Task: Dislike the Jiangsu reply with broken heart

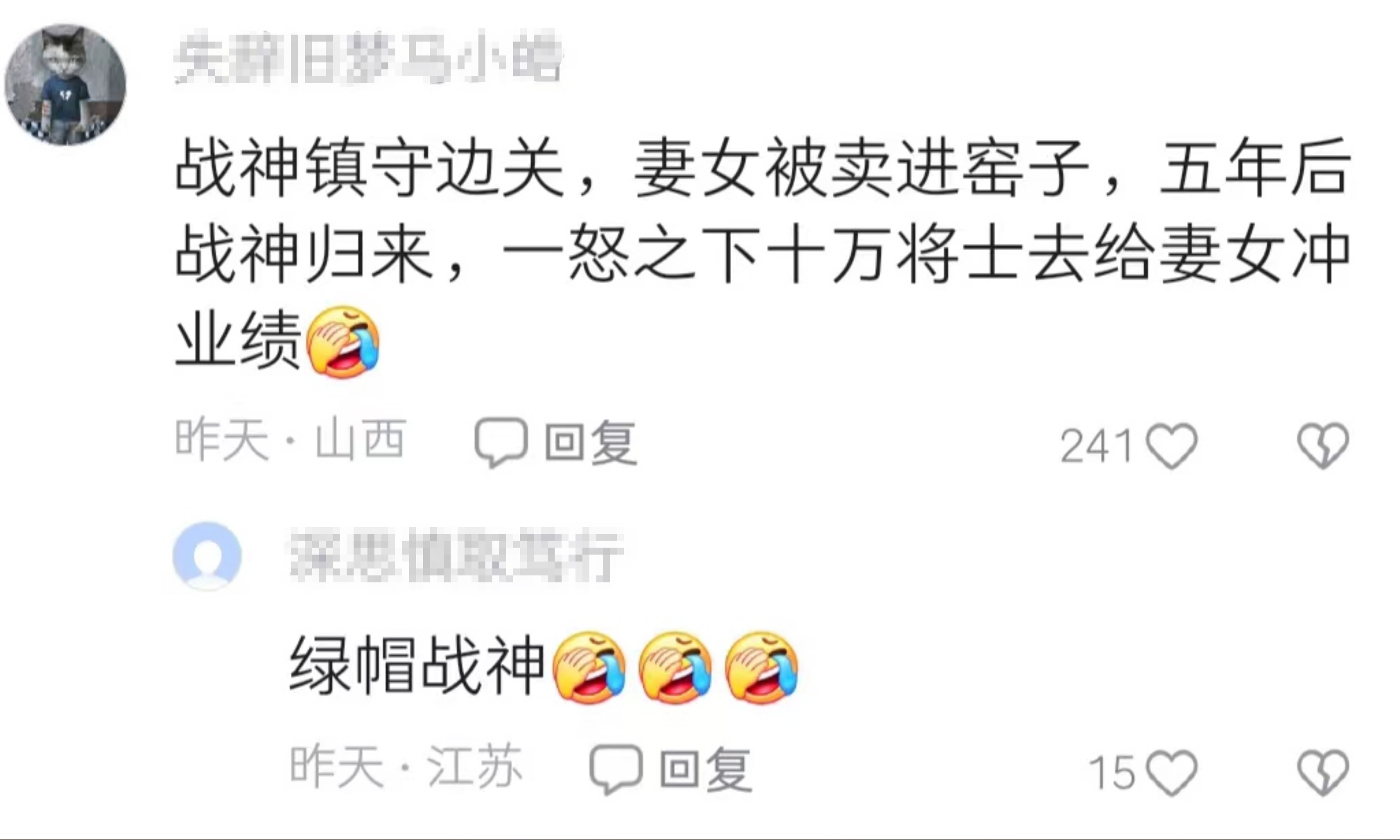Action: coord(1323,772)
